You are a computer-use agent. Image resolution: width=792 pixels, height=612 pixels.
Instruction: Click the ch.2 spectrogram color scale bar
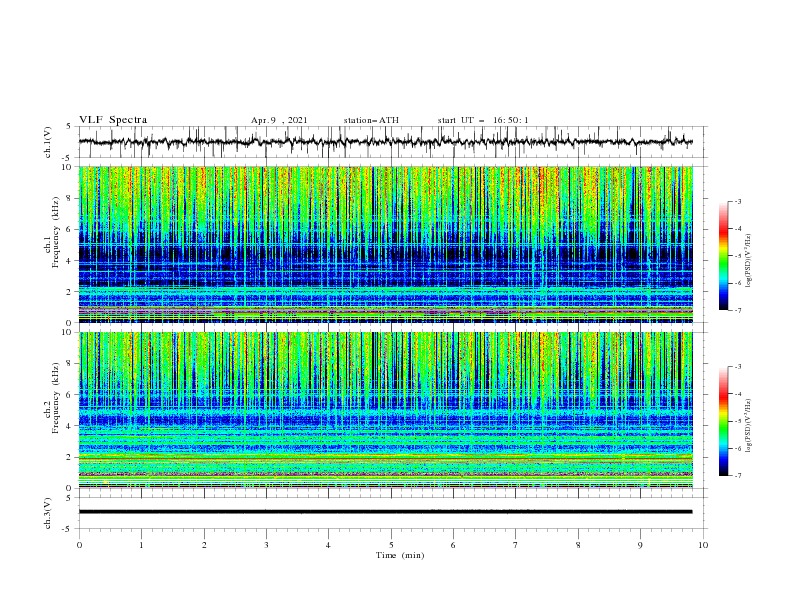[723, 421]
